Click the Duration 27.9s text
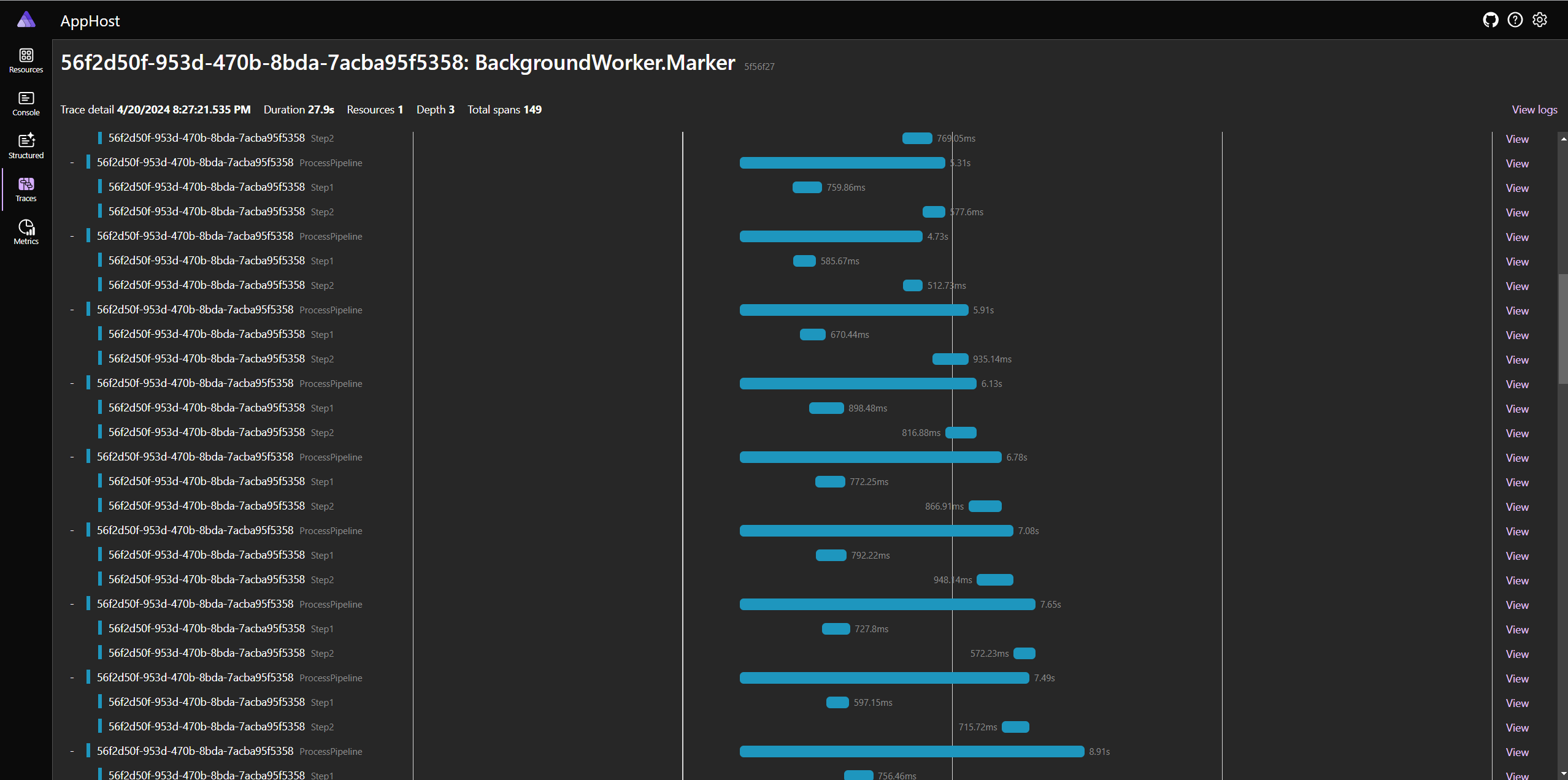The width and height of the screenshot is (1568, 780). (x=299, y=110)
